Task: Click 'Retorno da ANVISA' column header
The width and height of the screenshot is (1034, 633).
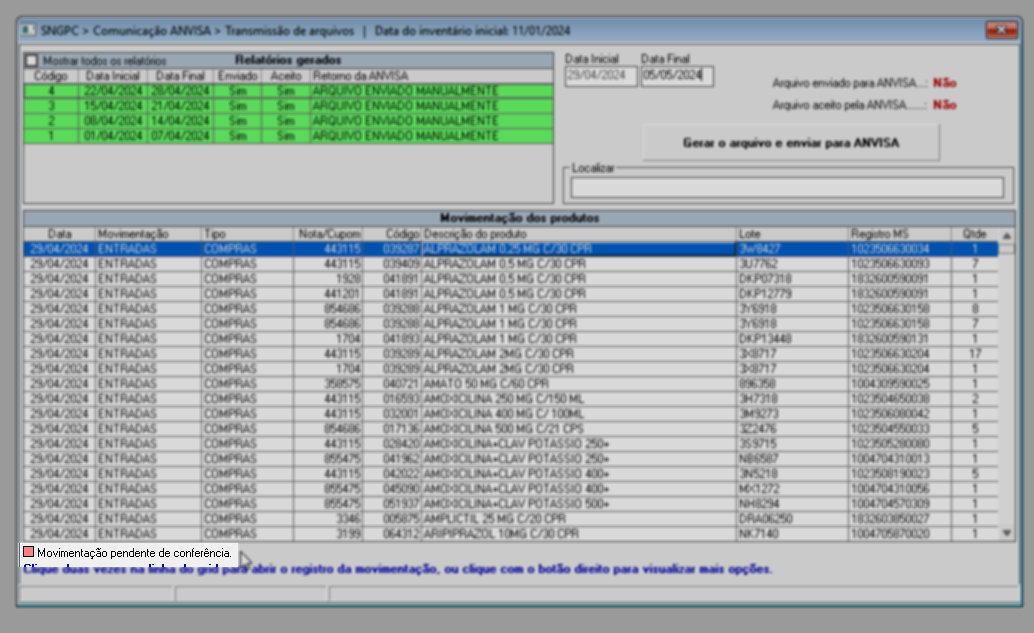Action: point(431,76)
